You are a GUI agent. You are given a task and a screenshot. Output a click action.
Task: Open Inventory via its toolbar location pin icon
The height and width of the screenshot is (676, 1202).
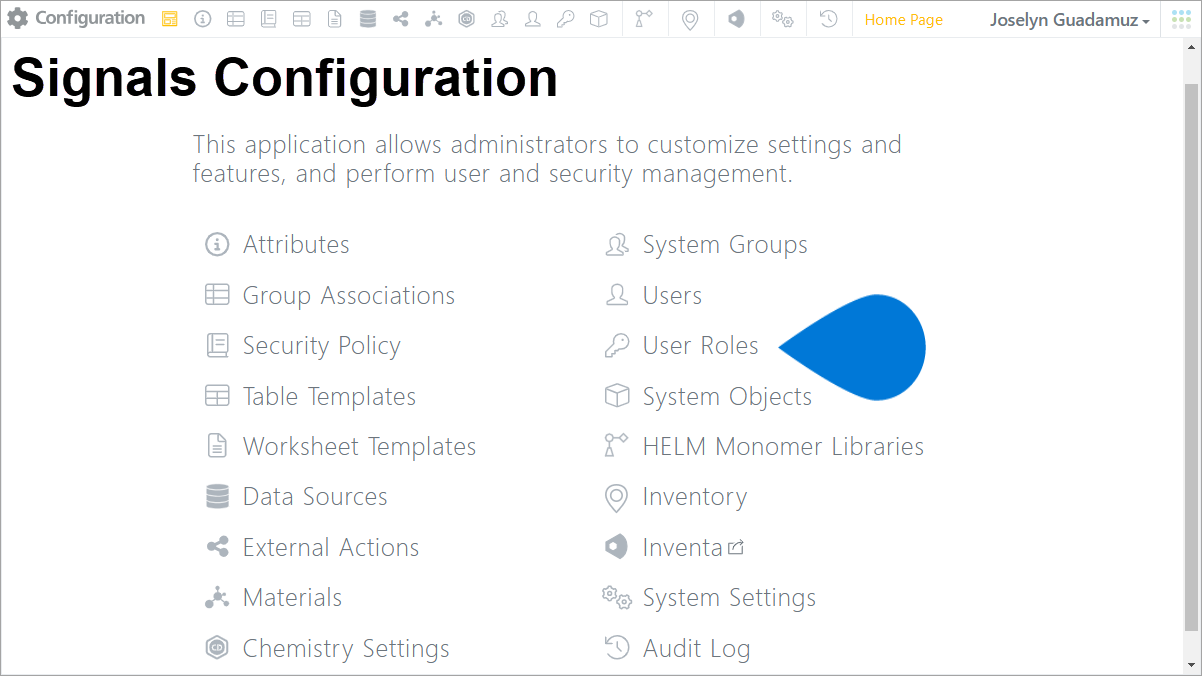click(690, 19)
